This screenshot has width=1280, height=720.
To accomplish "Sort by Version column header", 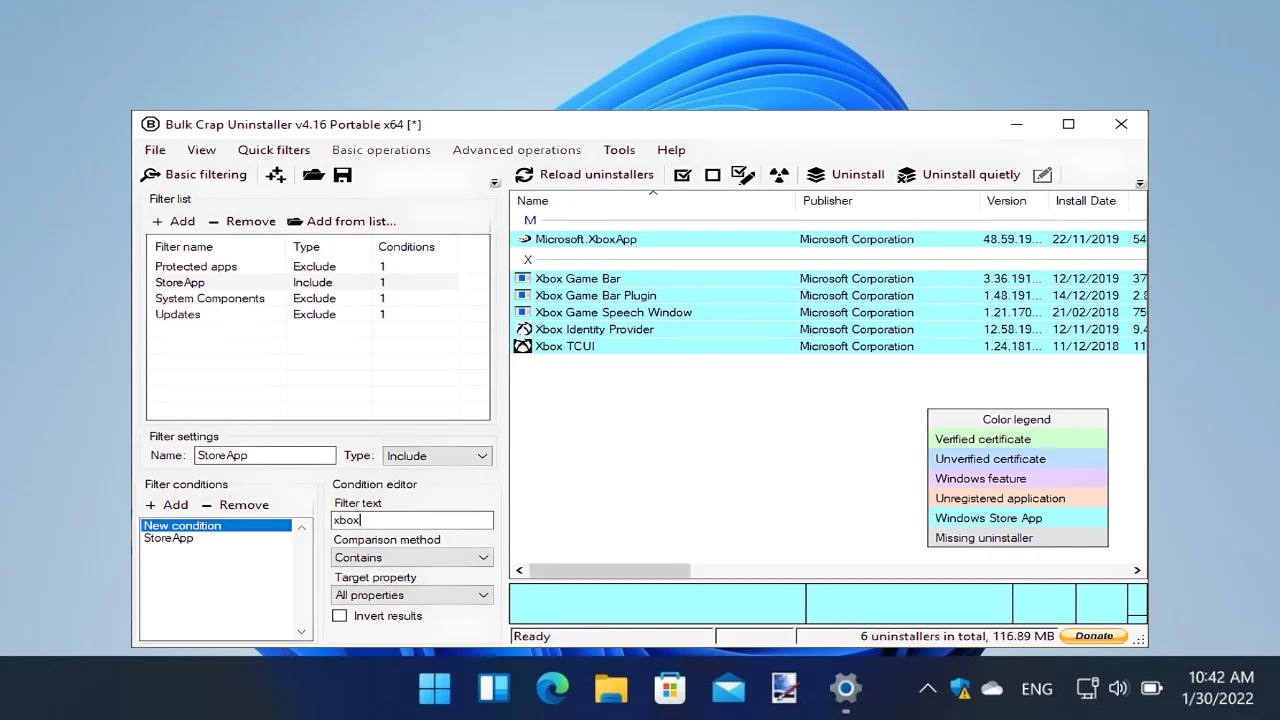I will tap(1013, 201).
